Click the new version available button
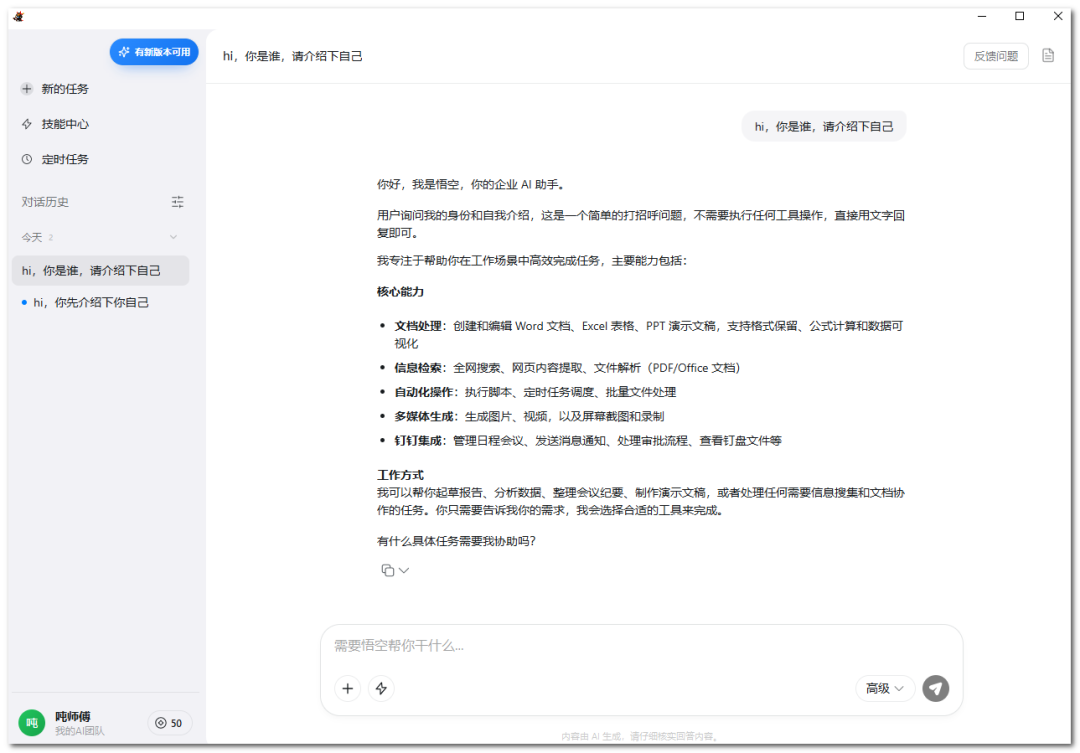 click(x=154, y=52)
